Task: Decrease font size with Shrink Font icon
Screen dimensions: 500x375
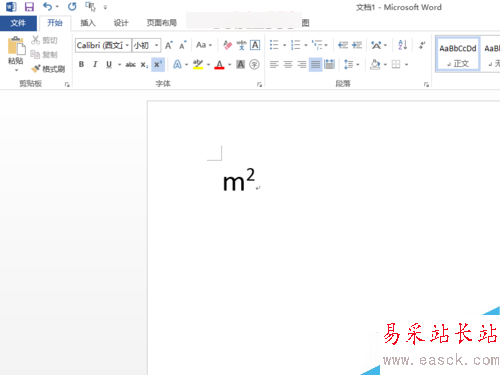Action: tap(183, 45)
